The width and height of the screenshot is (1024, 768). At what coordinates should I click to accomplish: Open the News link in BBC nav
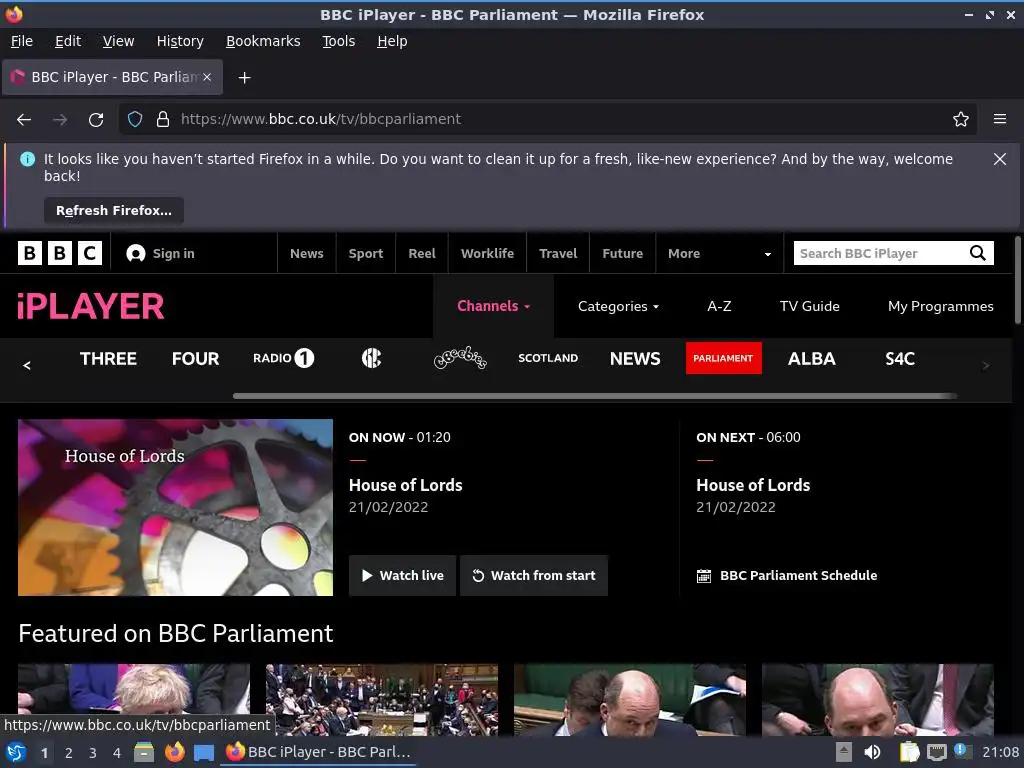[307, 253]
